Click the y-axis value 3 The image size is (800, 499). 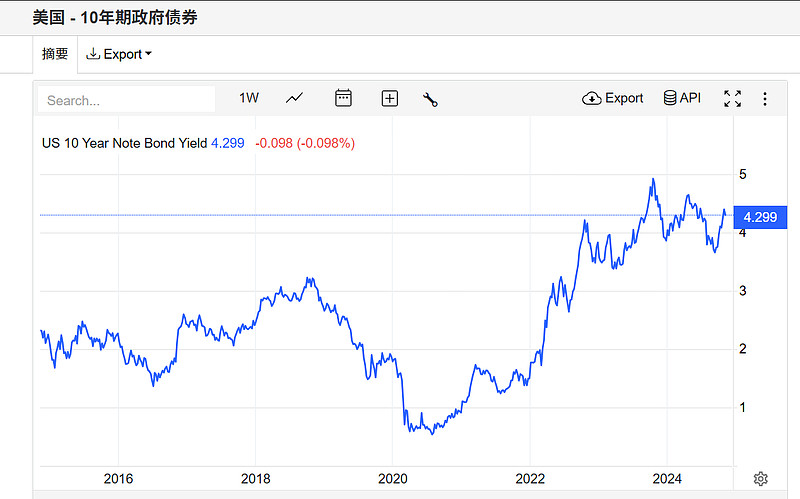[x=743, y=291]
